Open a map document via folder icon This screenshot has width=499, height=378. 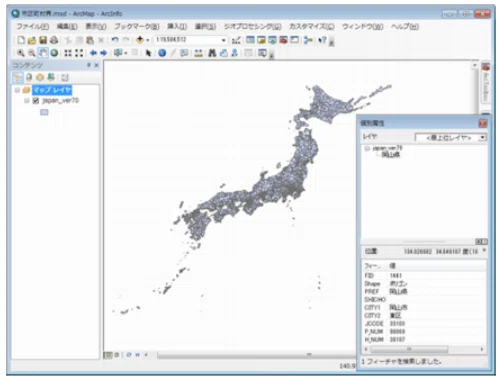pos(32,40)
